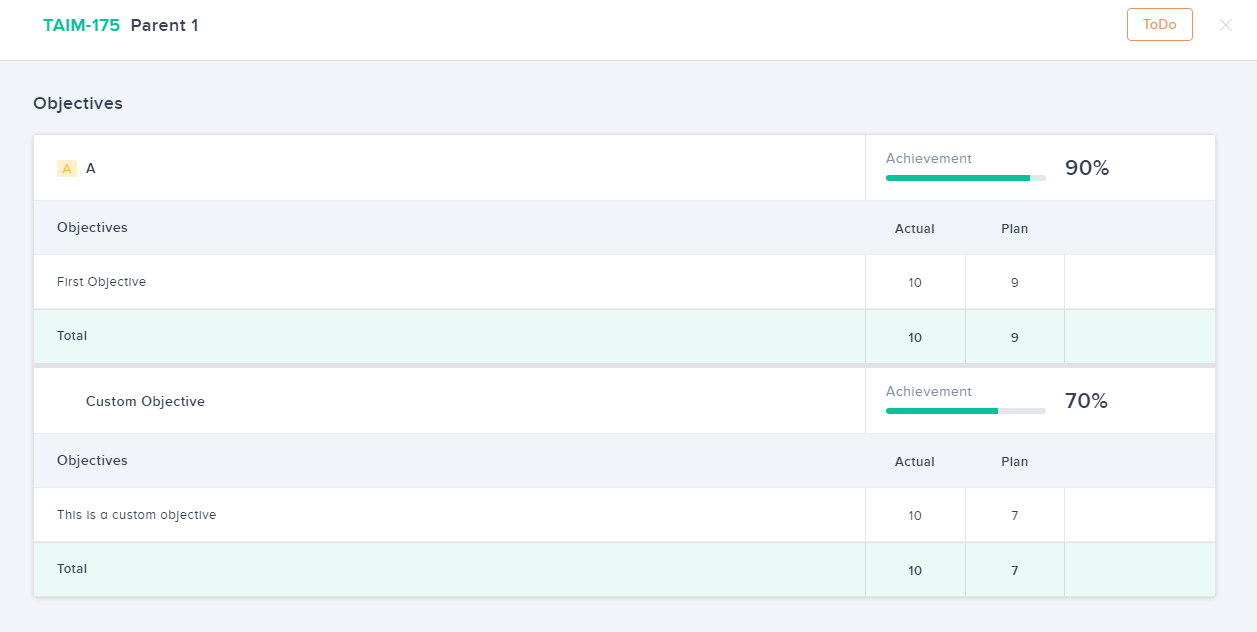Click the Parent 1 title text
Image resolution: width=1257 pixels, height=632 pixels.
click(165, 26)
